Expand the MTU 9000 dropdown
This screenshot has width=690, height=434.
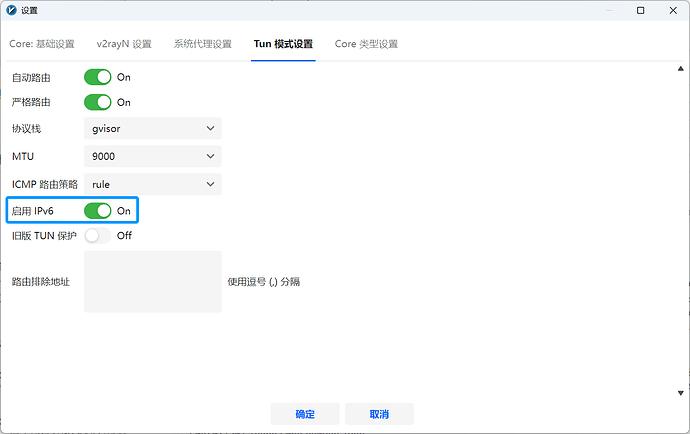pyautogui.click(x=153, y=156)
